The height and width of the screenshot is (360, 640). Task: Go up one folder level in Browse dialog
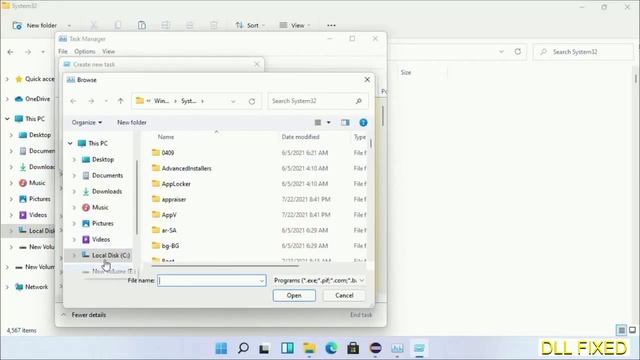pyautogui.click(x=120, y=101)
